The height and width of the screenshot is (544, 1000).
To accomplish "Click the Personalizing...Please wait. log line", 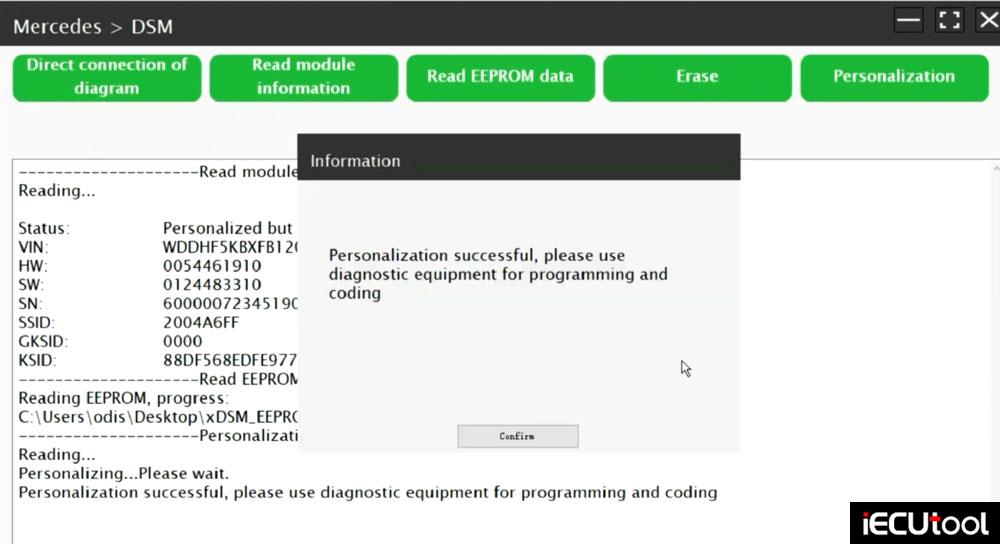I will pos(123,473).
